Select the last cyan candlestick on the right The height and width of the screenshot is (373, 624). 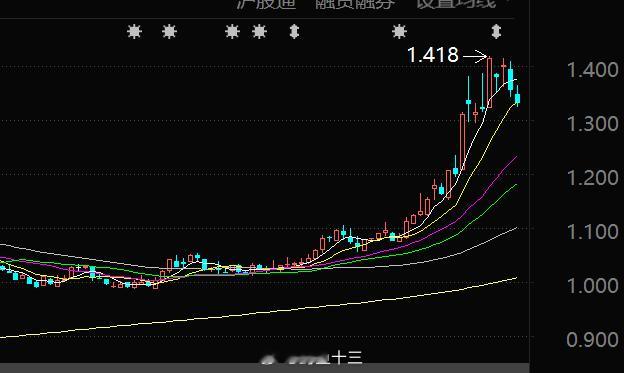tap(517, 98)
